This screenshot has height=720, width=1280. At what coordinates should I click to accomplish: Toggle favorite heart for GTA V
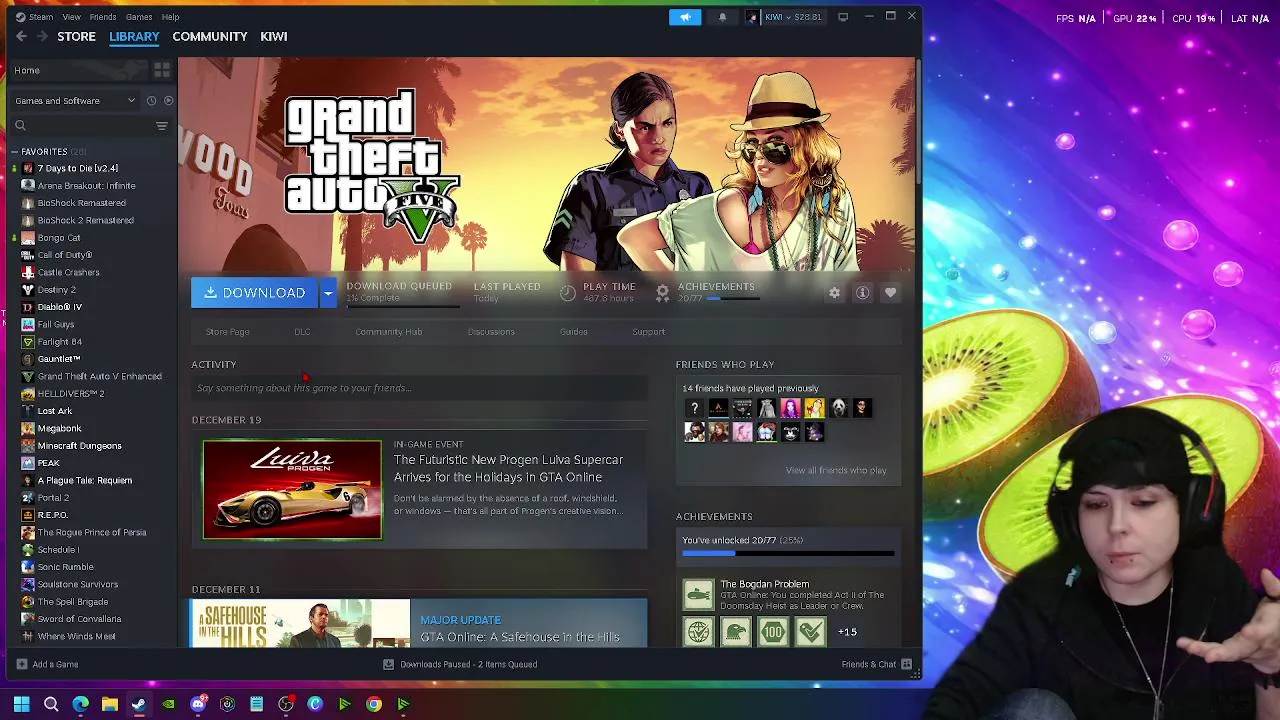pyautogui.click(x=890, y=292)
